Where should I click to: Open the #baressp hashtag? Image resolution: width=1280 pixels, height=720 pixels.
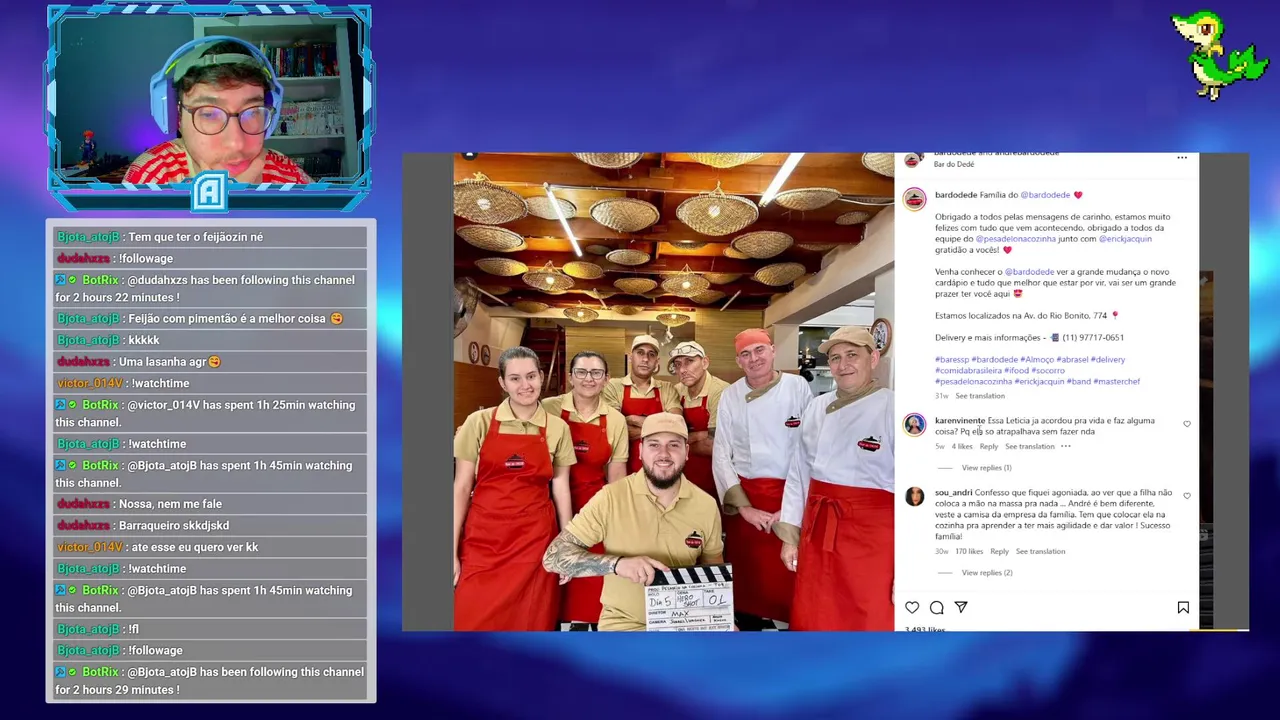952,359
